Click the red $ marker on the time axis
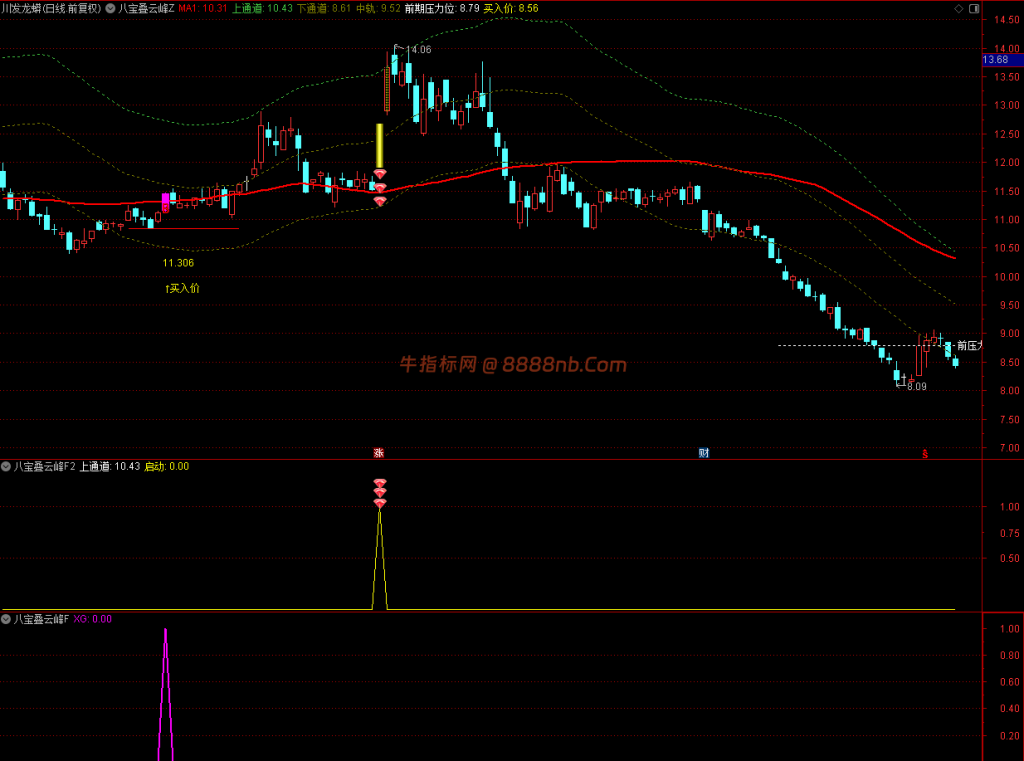The height and width of the screenshot is (761, 1024). click(925, 453)
